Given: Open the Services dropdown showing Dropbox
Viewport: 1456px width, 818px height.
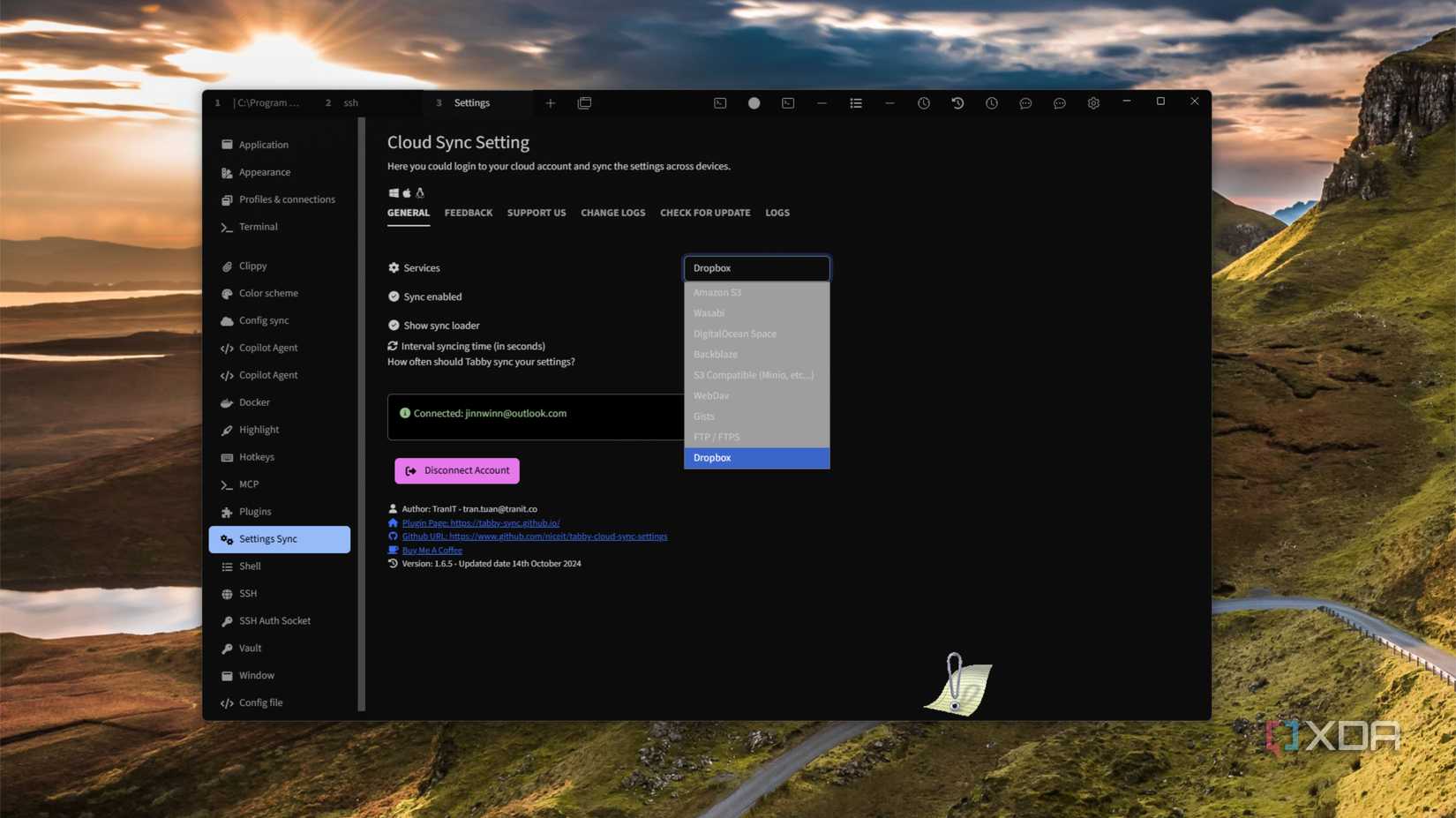Looking at the screenshot, I should pos(757,268).
